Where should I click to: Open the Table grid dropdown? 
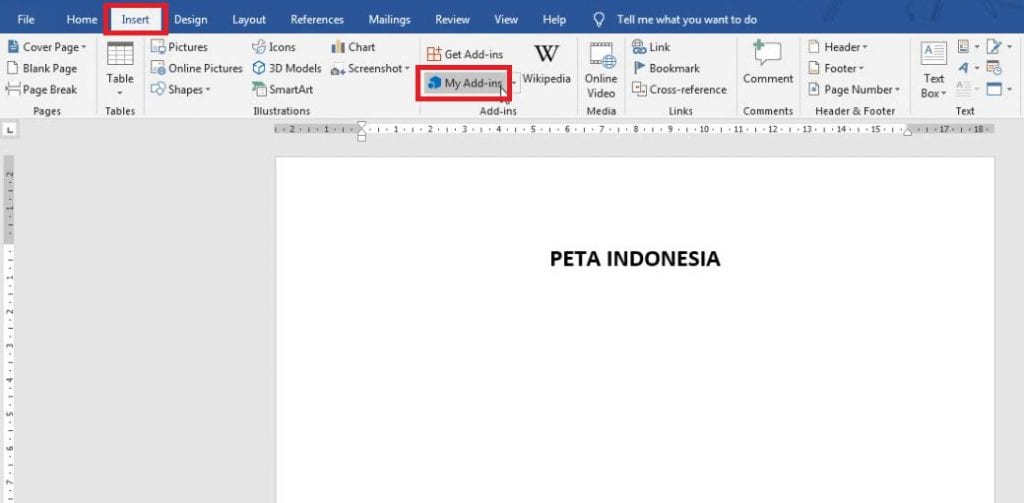[x=120, y=69]
